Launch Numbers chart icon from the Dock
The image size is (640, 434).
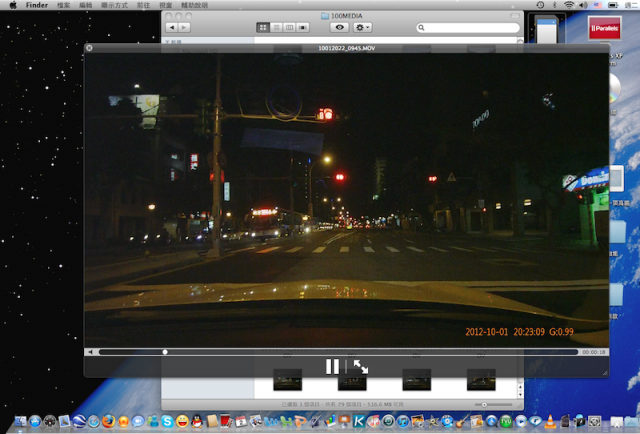(330, 421)
